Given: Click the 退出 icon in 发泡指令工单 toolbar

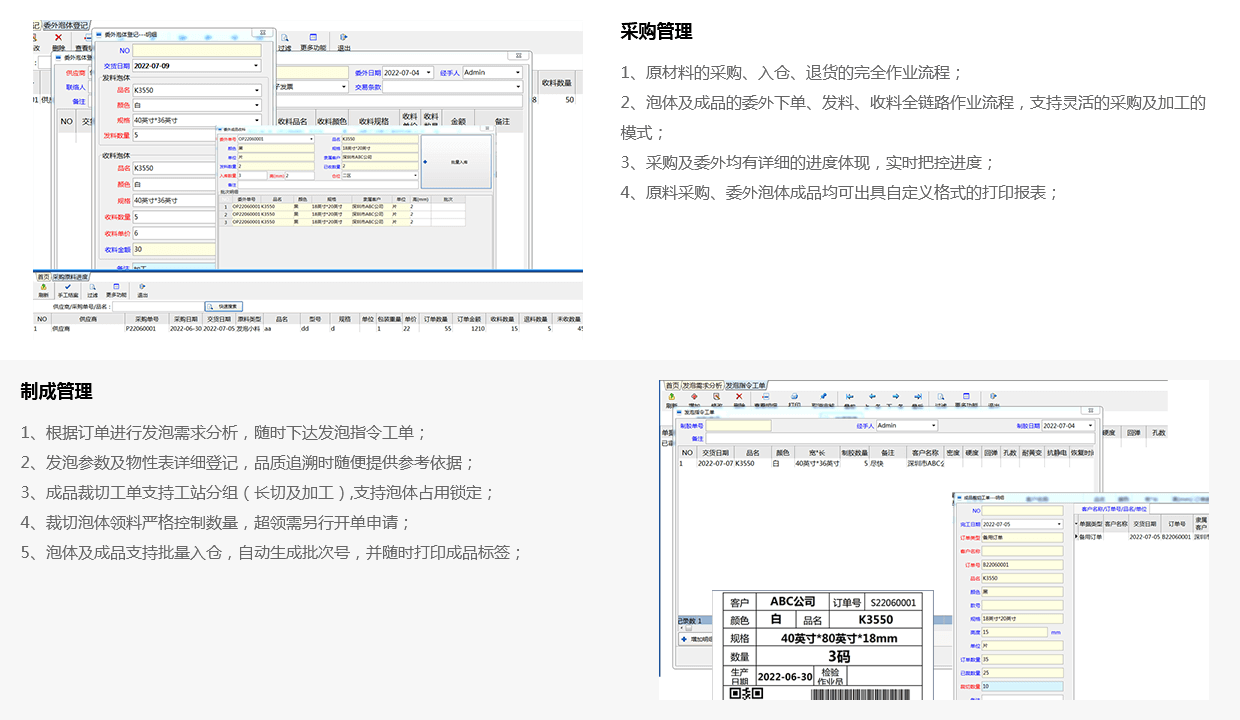Looking at the screenshot, I should 993,398.
